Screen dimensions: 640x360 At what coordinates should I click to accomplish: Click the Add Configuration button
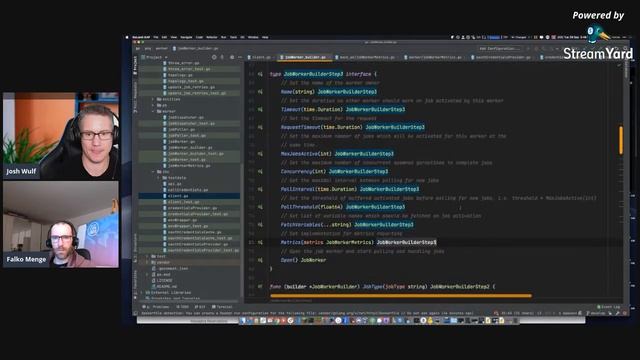click(500, 49)
